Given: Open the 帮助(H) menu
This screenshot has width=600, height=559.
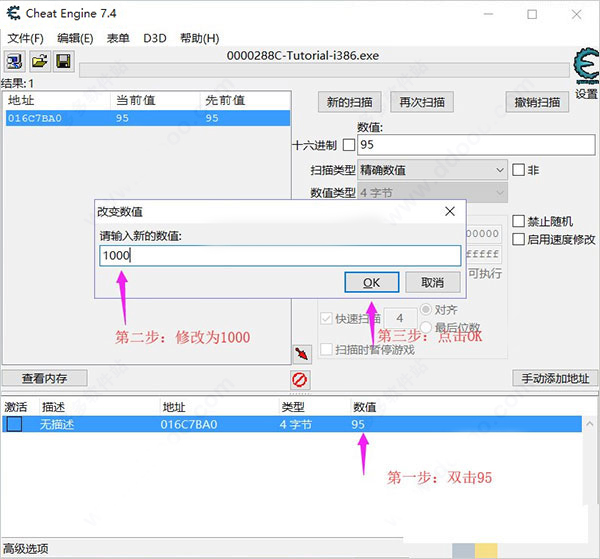Looking at the screenshot, I should pos(199,38).
